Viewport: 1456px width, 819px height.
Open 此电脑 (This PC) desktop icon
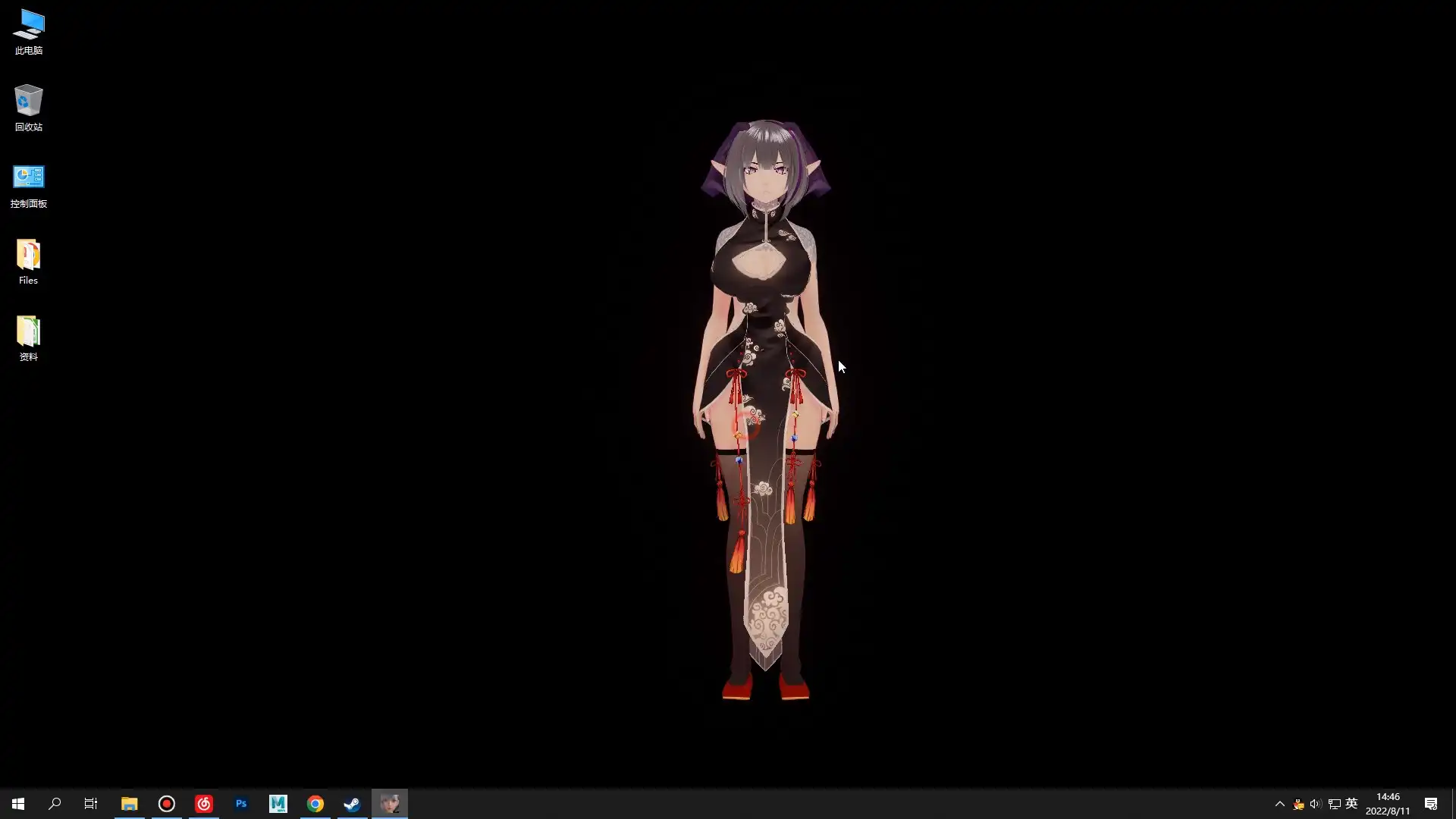click(28, 30)
